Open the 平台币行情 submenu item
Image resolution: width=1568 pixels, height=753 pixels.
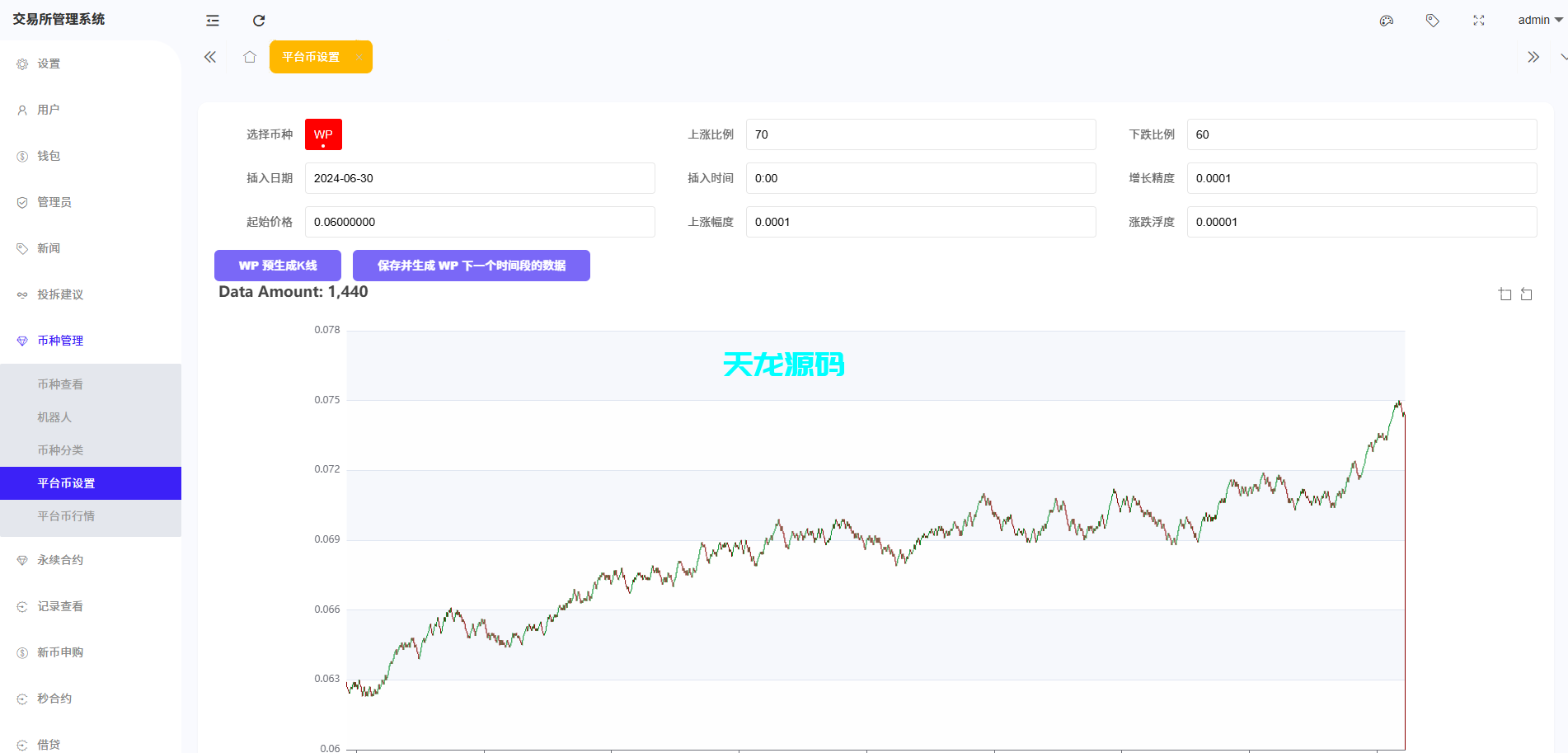pos(91,516)
